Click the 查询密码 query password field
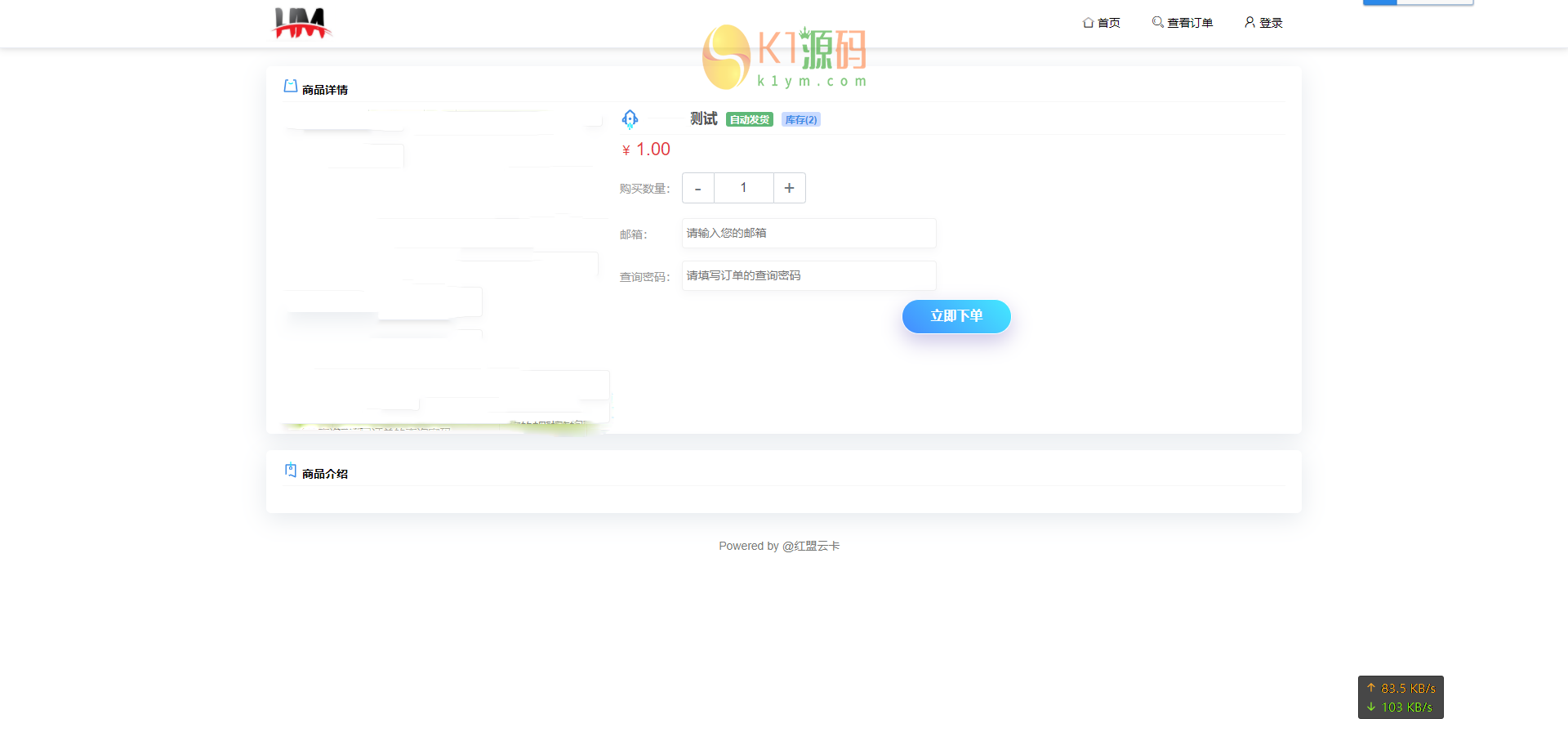1568x741 pixels. (x=808, y=276)
